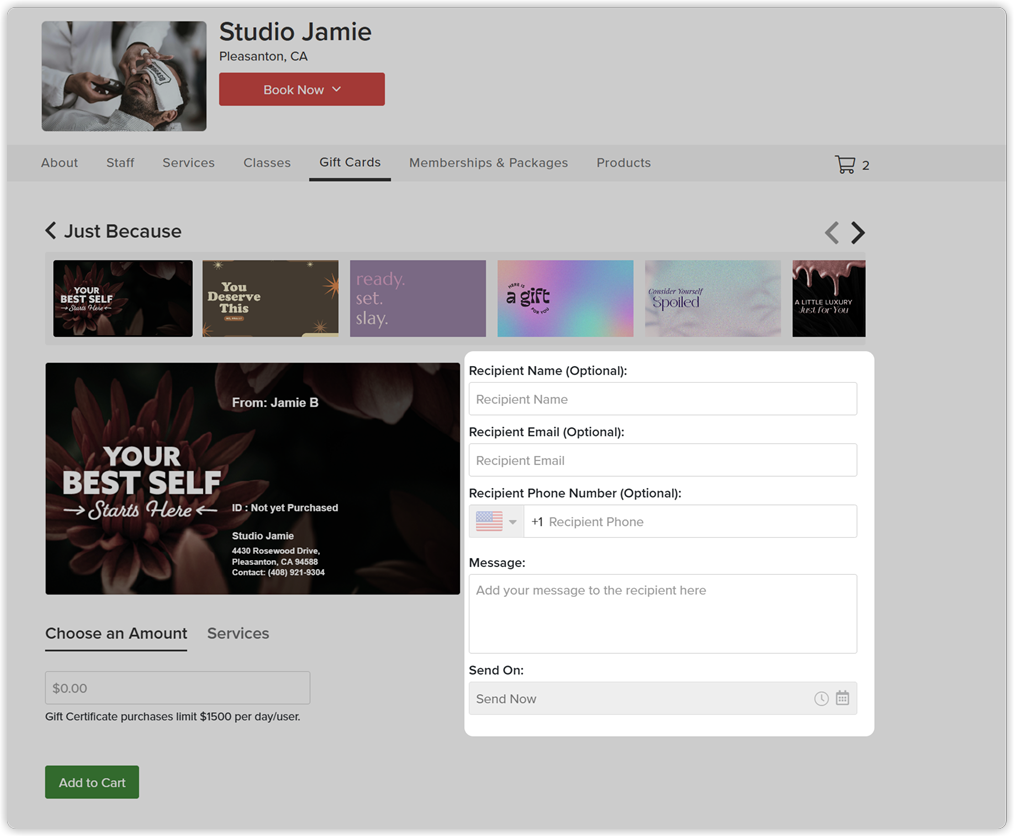Click the Recipient Name field
This screenshot has width=1015, height=838.
coord(663,399)
